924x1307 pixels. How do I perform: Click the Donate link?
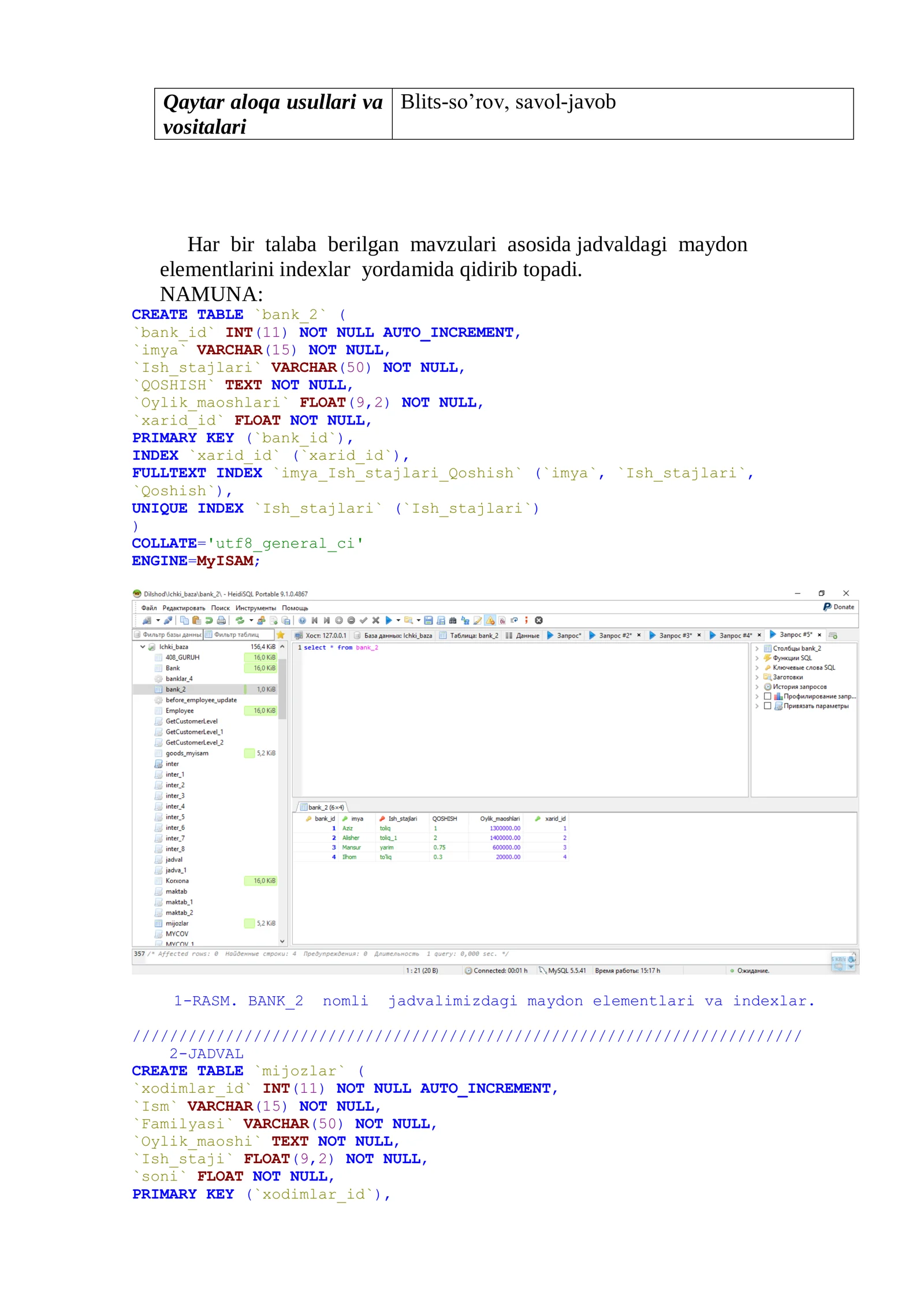click(x=839, y=606)
